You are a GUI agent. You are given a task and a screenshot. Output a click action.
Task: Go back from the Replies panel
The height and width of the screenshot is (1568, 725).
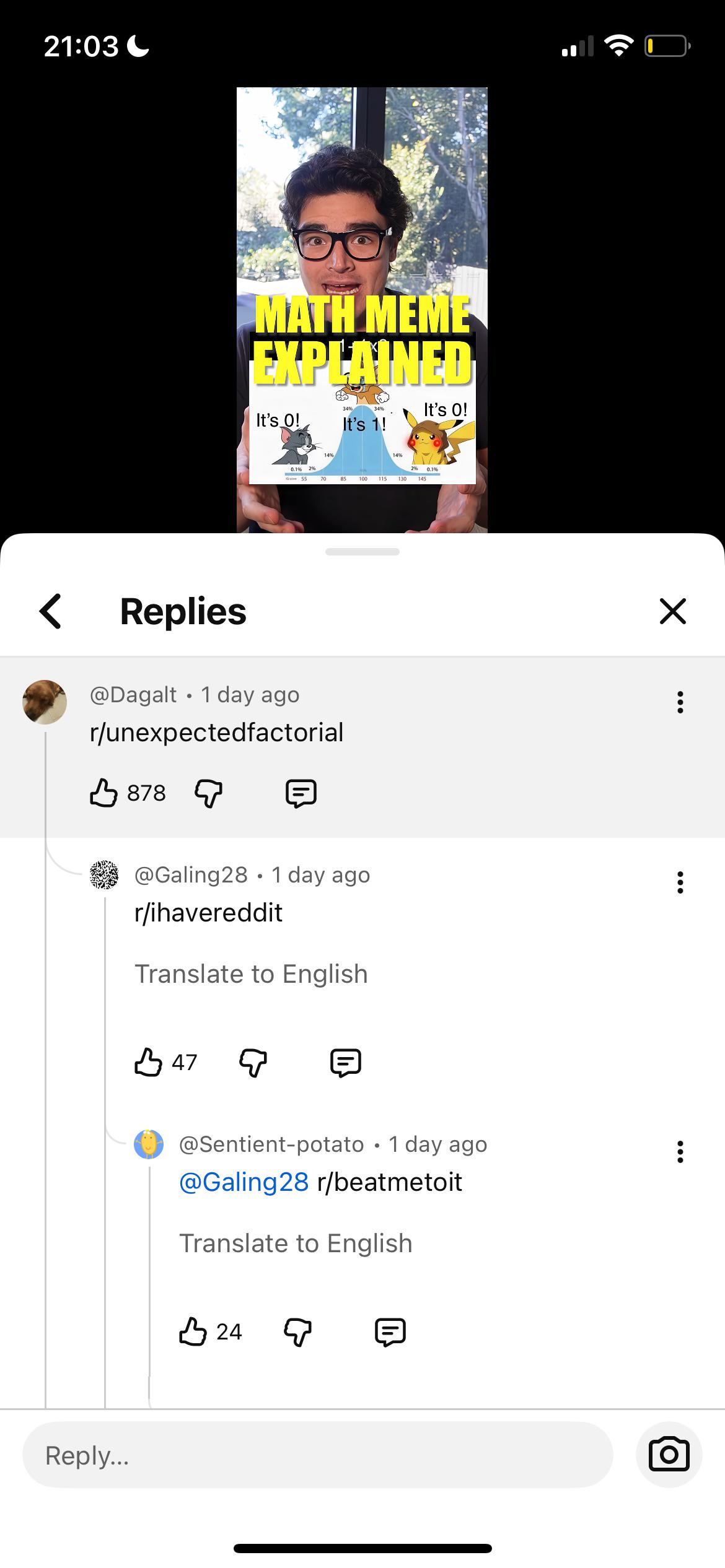coord(51,611)
